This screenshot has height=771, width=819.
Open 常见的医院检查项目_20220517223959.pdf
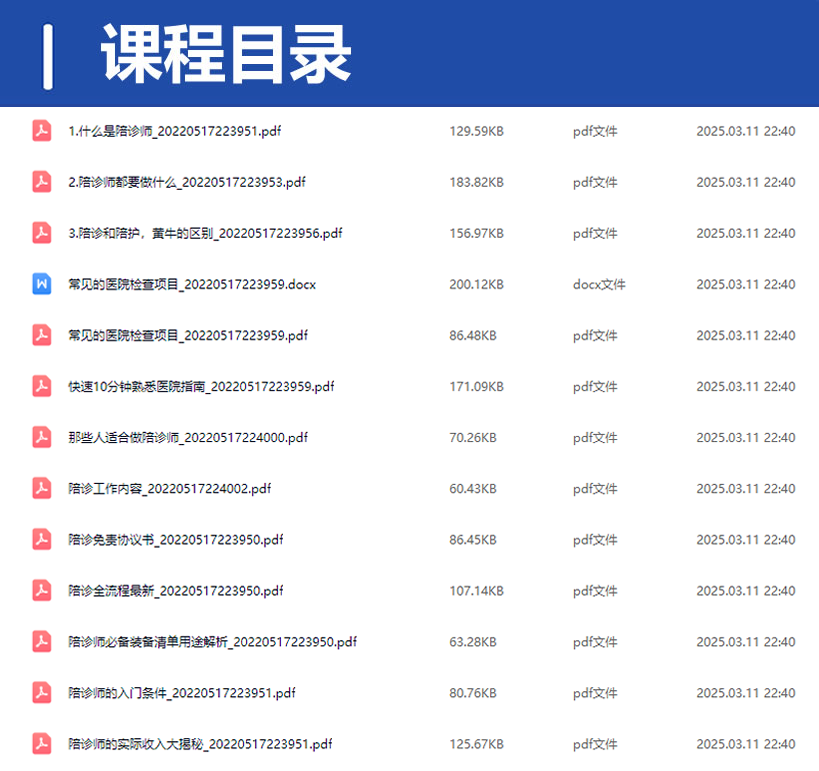[188, 335]
